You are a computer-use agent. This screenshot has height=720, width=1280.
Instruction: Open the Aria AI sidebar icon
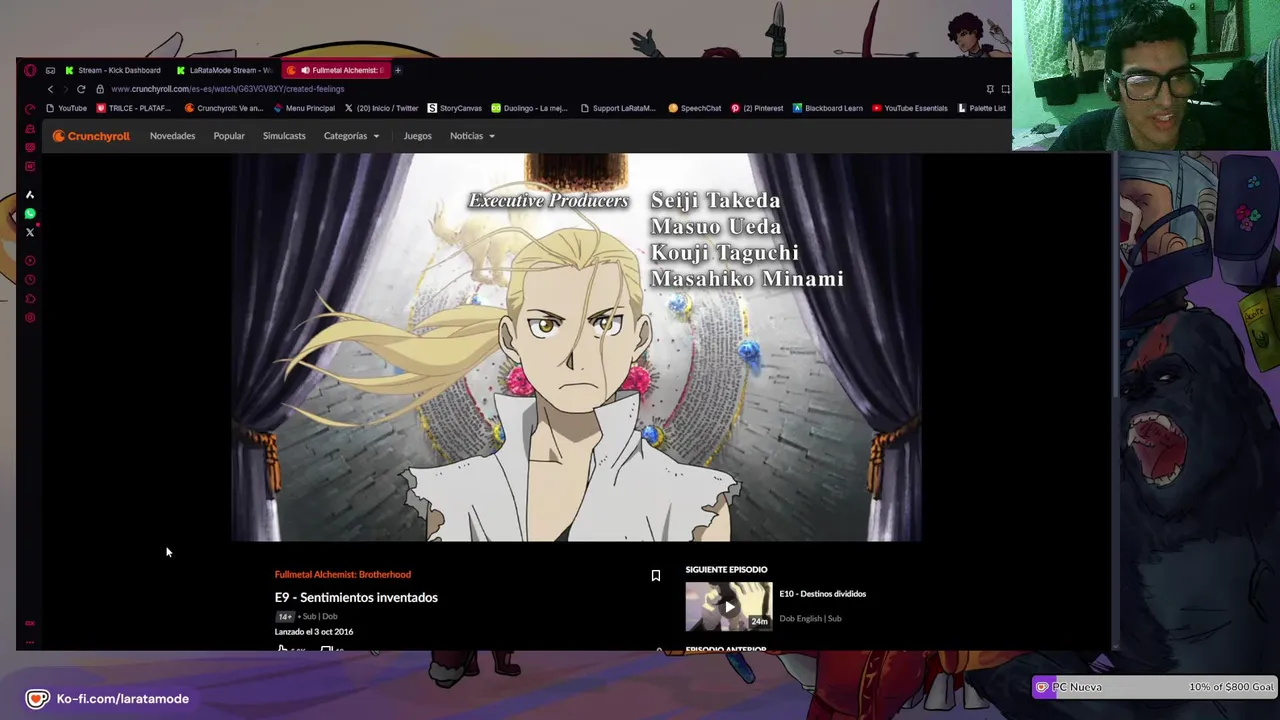(30, 194)
